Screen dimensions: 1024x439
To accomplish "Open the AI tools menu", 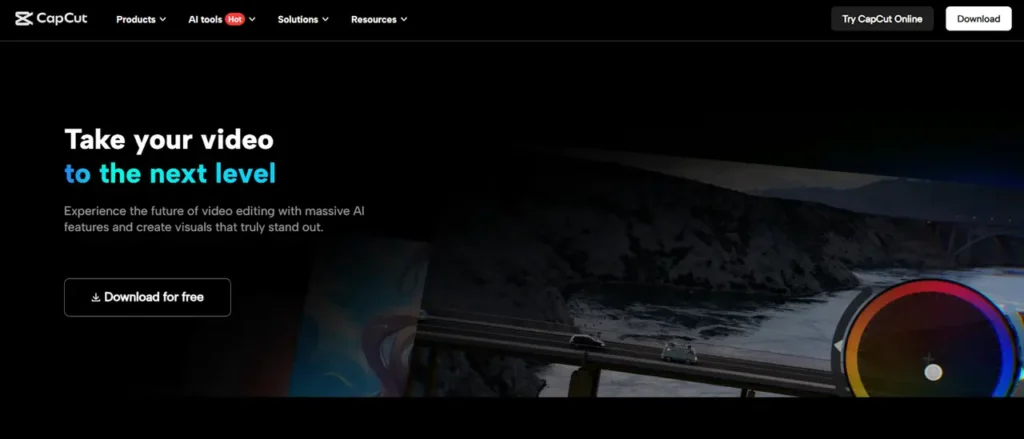I will pos(205,19).
